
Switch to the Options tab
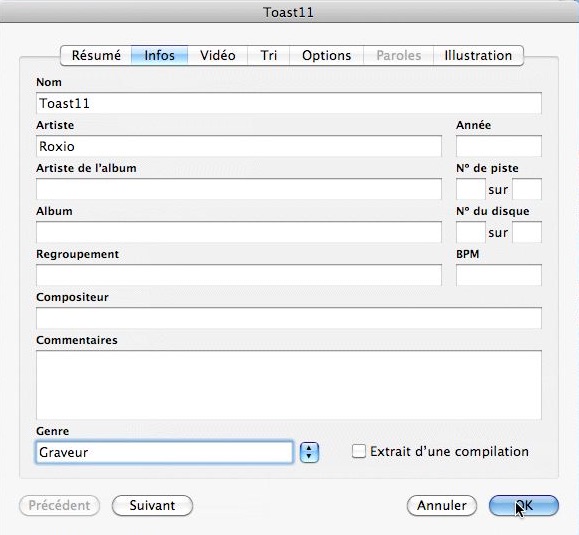click(x=326, y=56)
